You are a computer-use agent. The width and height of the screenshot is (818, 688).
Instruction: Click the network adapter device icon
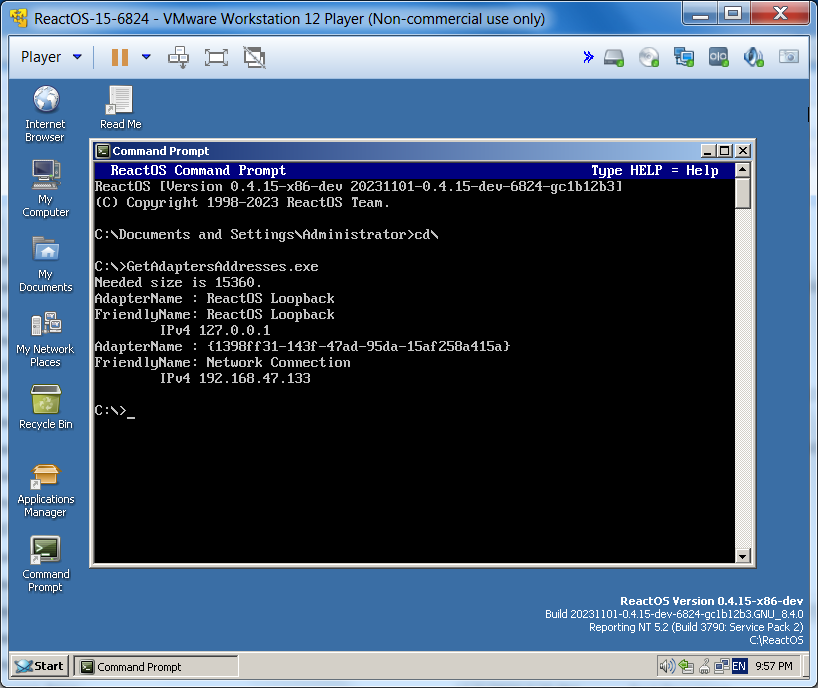click(683, 57)
